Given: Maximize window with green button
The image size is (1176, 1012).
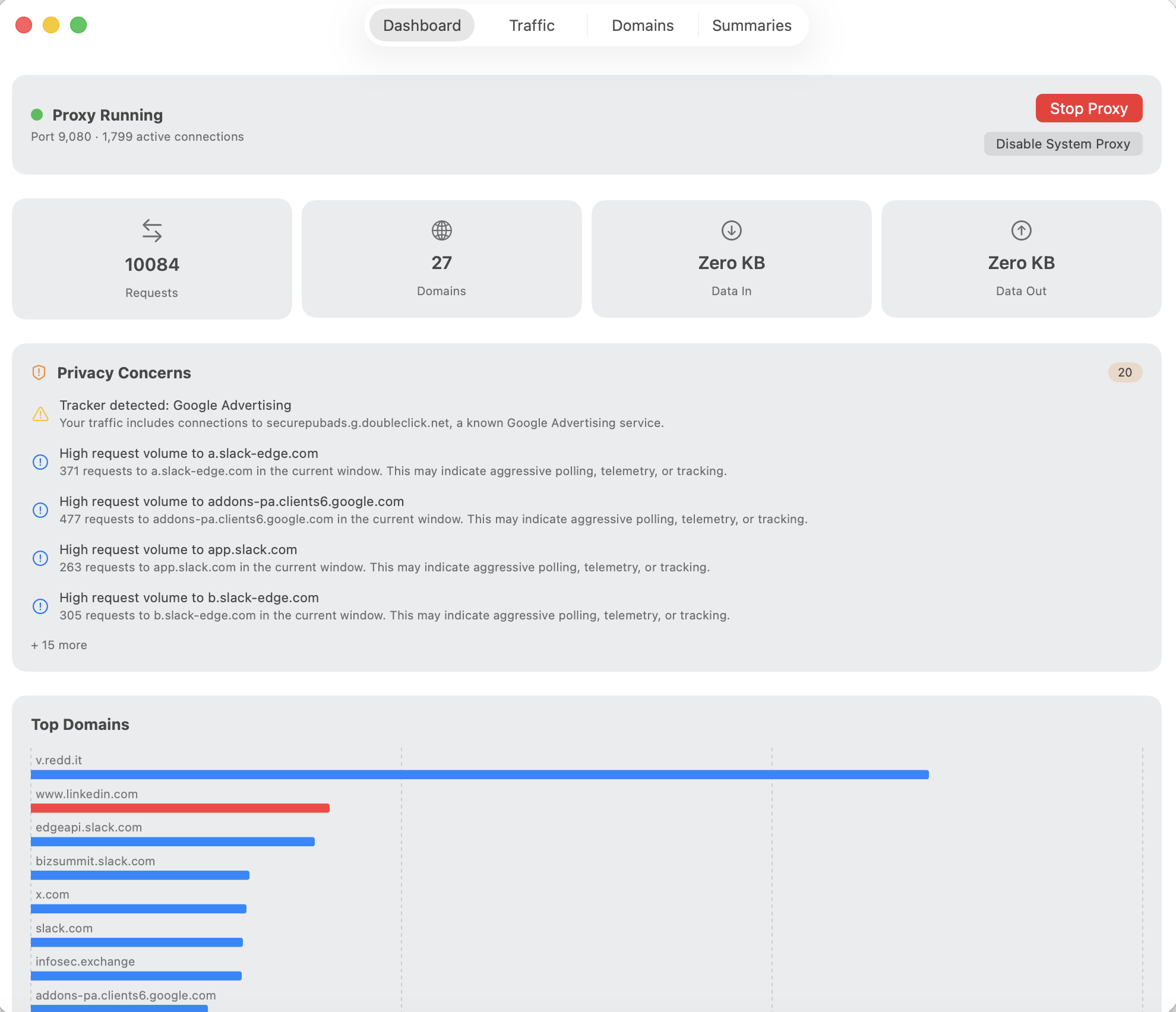Looking at the screenshot, I should [78, 25].
